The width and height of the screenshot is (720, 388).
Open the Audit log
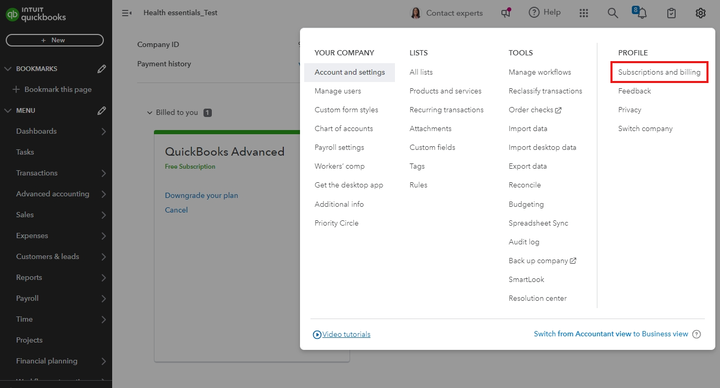tap(524, 242)
